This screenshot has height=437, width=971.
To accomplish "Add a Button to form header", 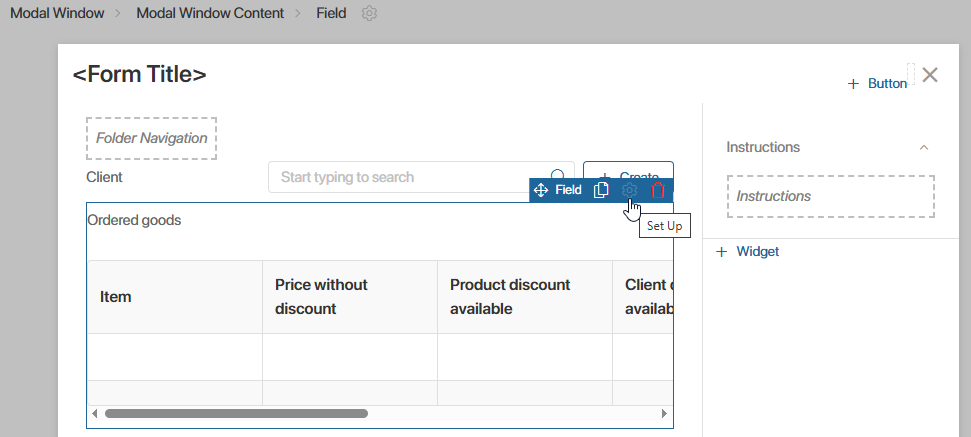I will pyautogui.click(x=877, y=84).
